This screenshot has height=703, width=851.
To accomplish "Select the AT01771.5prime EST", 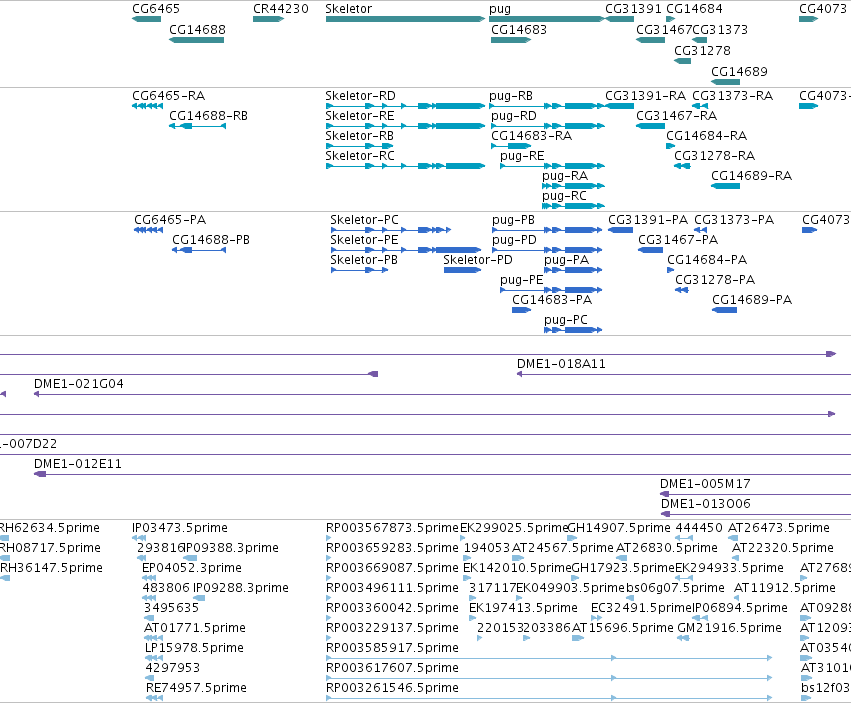I will [x=154, y=638].
